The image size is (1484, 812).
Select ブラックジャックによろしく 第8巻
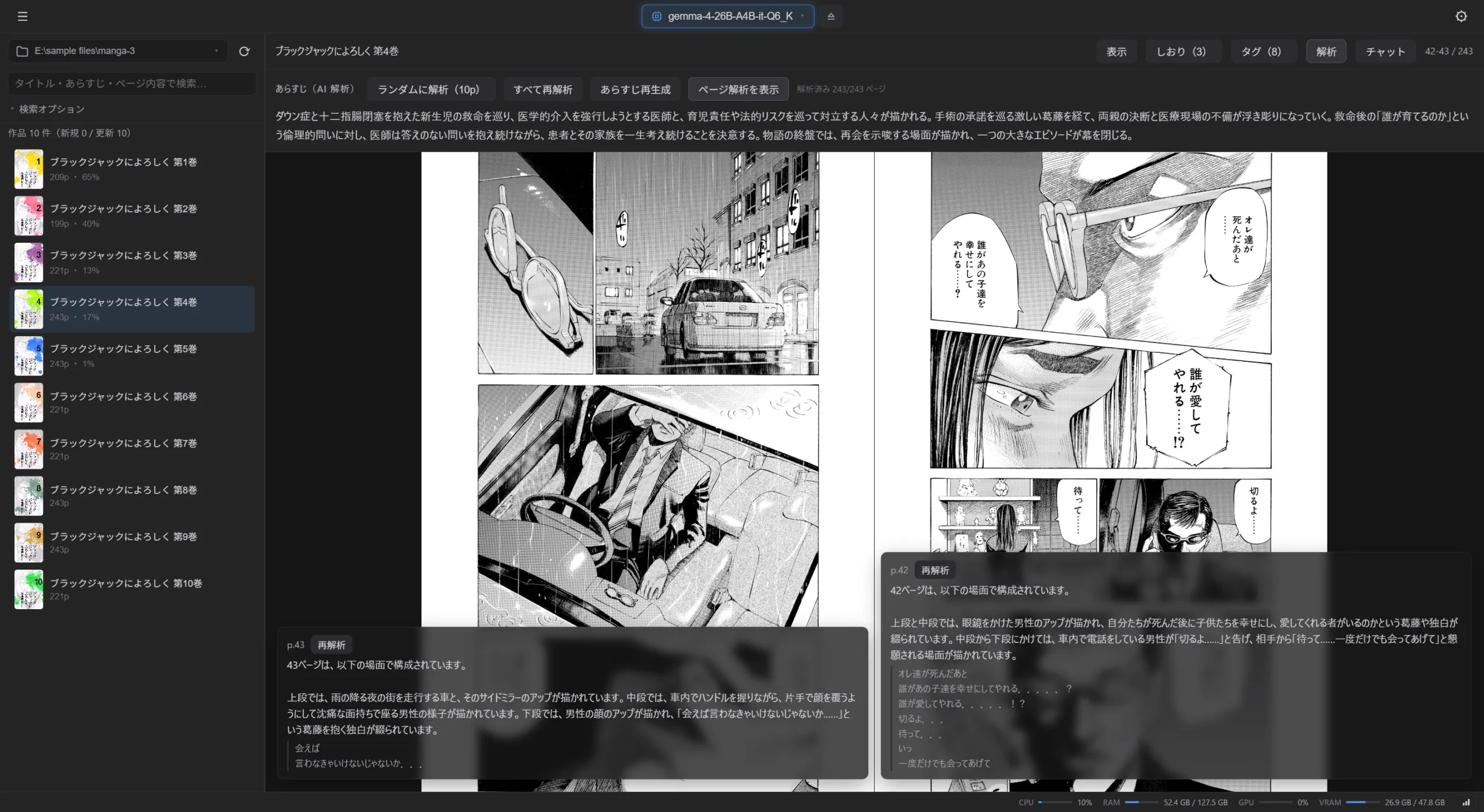tap(132, 496)
